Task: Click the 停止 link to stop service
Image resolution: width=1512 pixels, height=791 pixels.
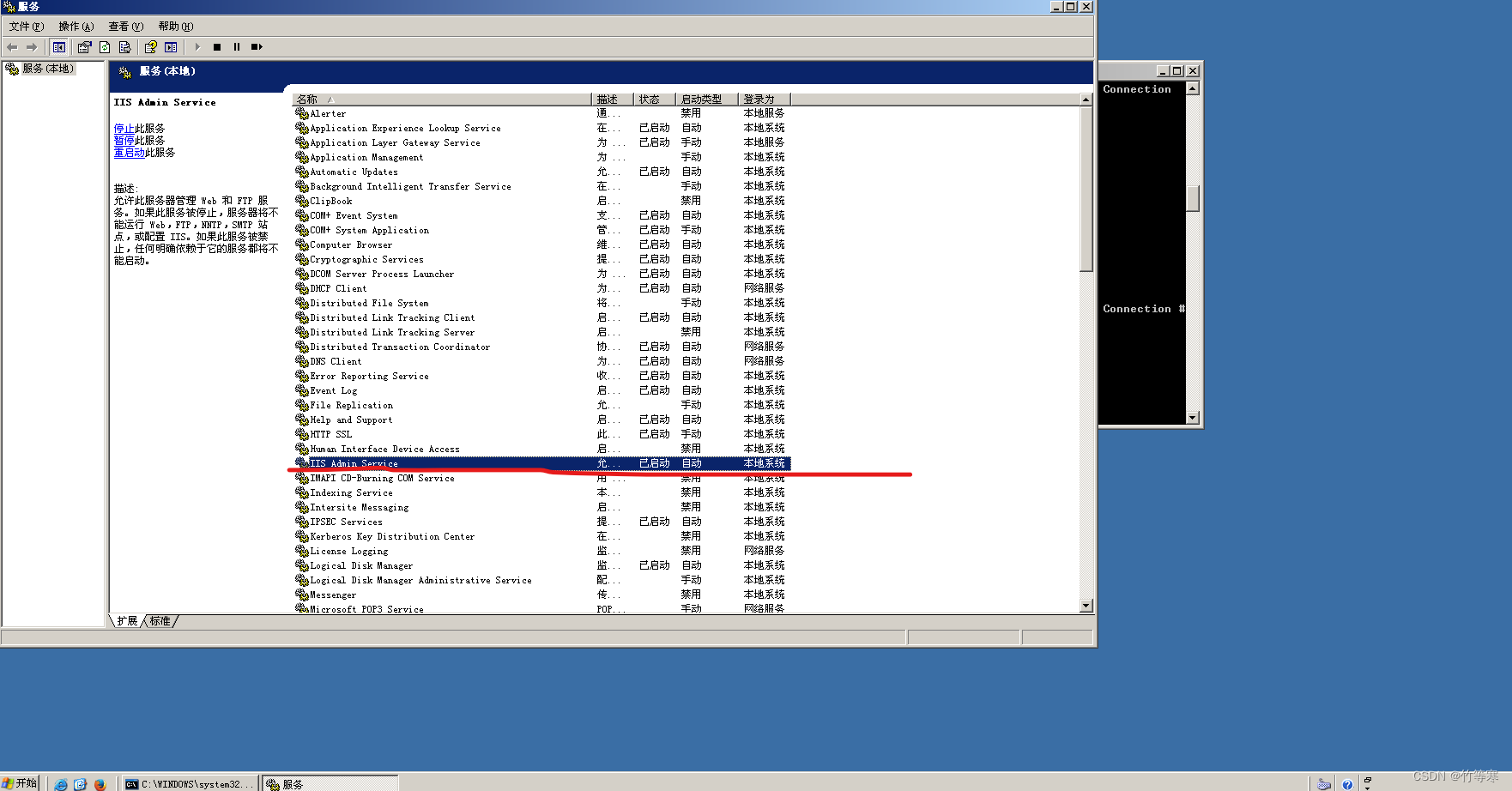Action: tap(124, 129)
